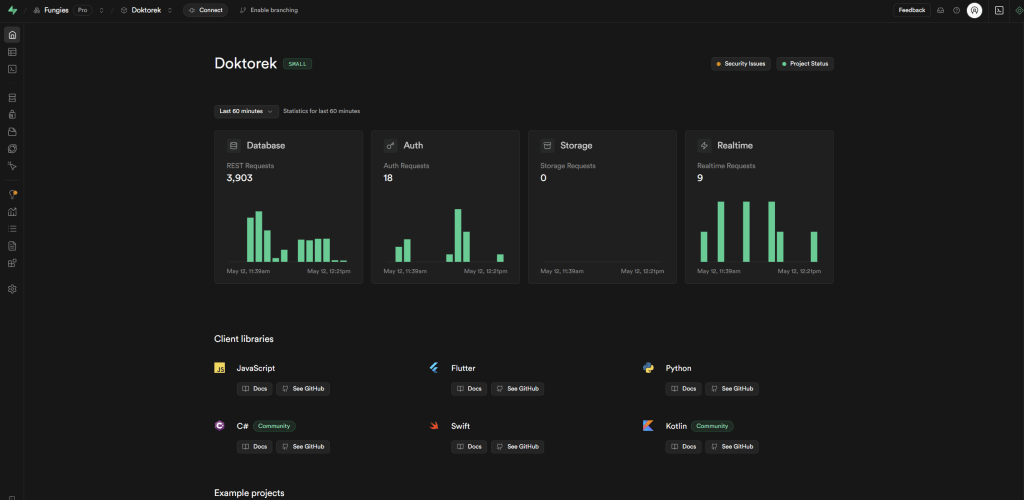Open inline SQL editor icon in top bar
Image resolution: width=1024 pixels, height=500 pixels.
pos(999,10)
